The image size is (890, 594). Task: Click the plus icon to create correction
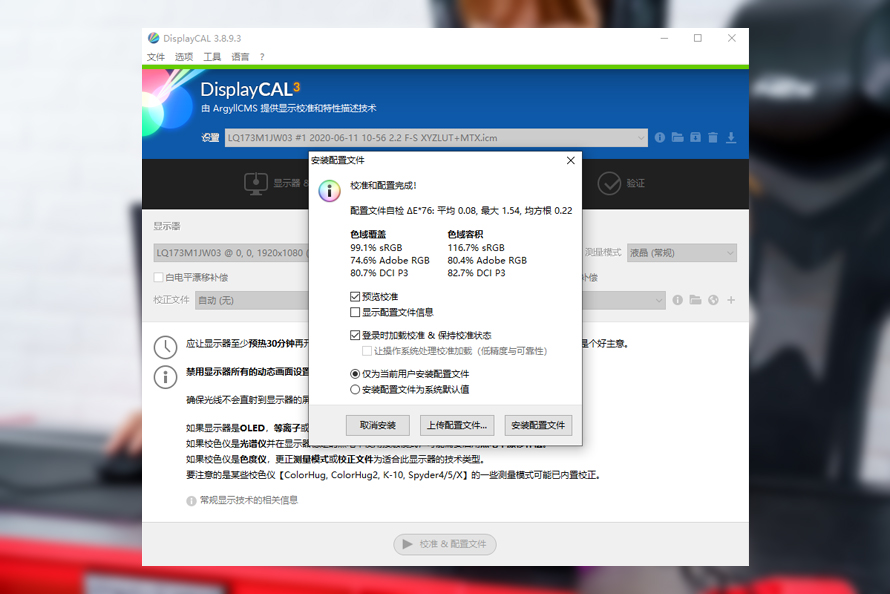pyautogui.click(x=731, y=300)
